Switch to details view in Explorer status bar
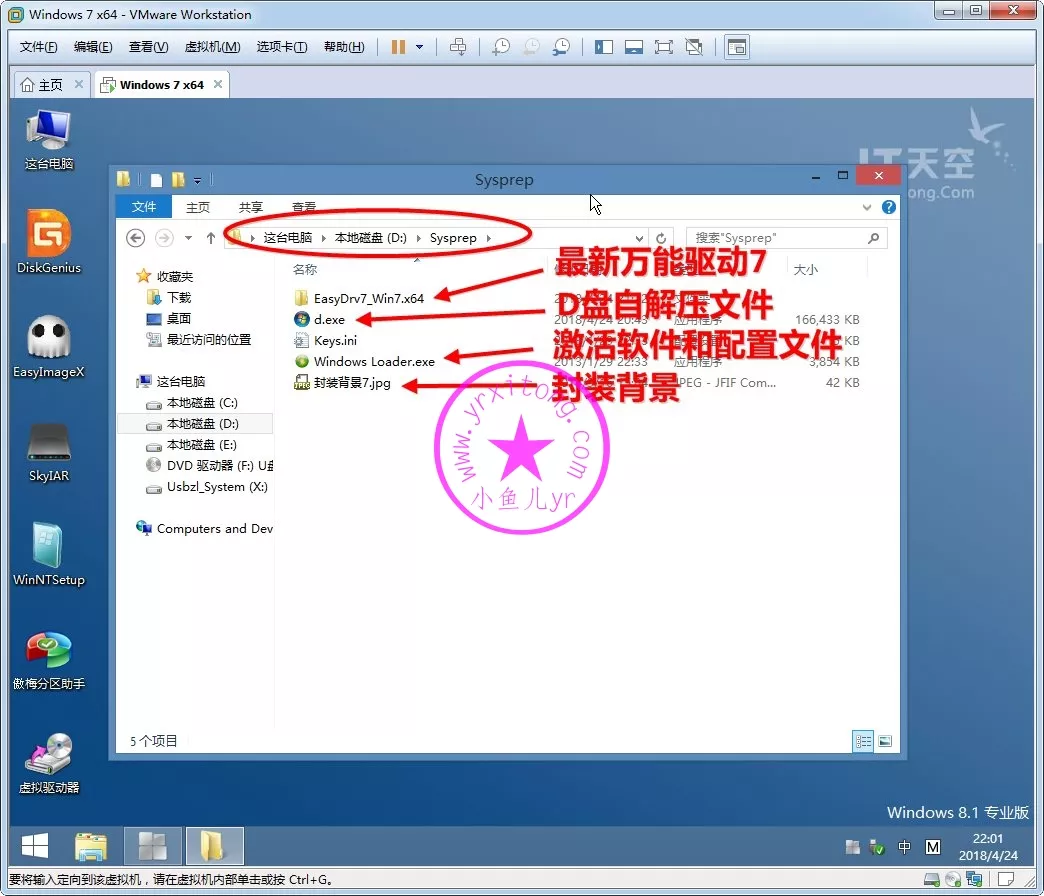 [862, 741]
